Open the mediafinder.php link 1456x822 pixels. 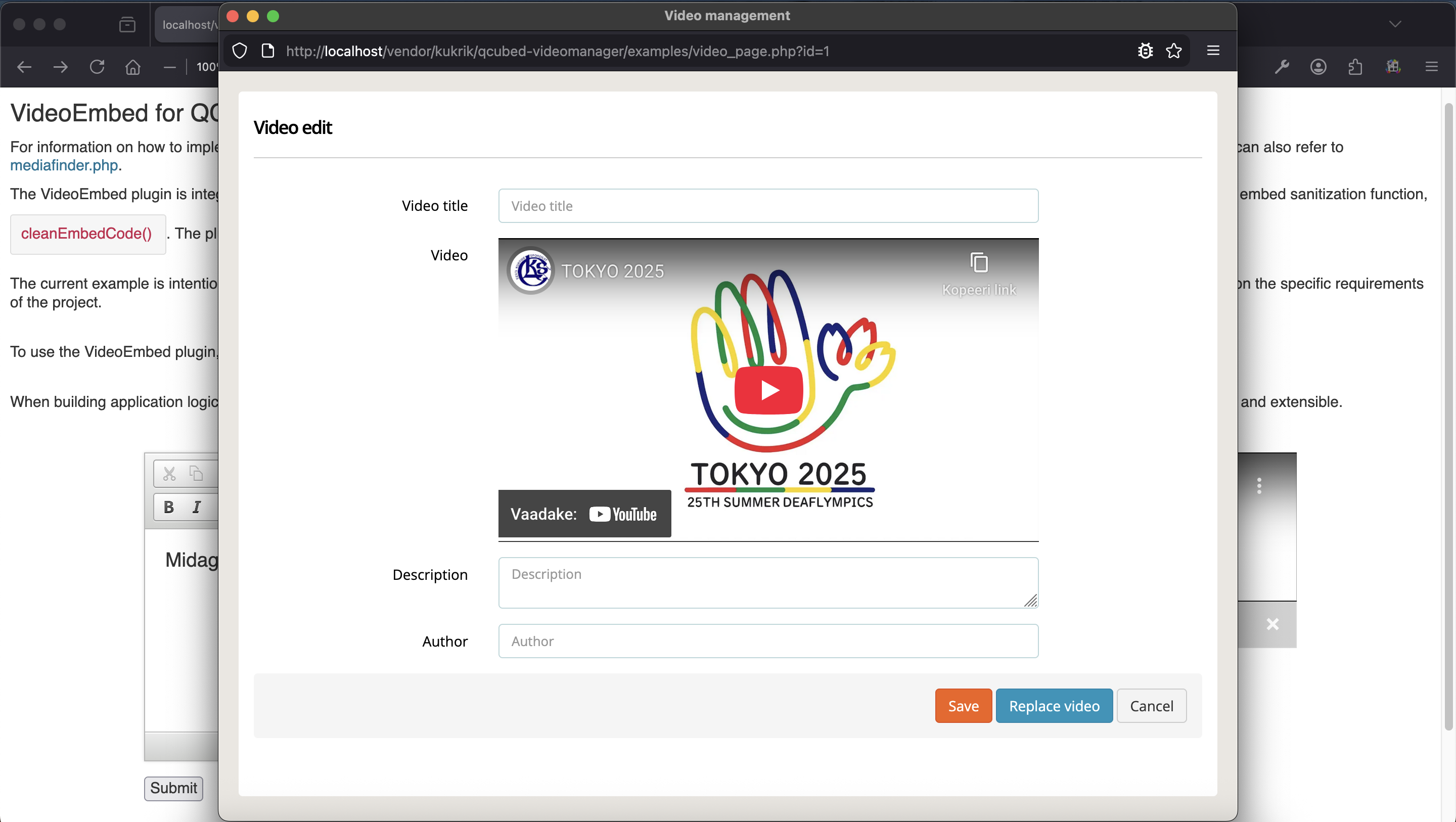click(64, 165)
